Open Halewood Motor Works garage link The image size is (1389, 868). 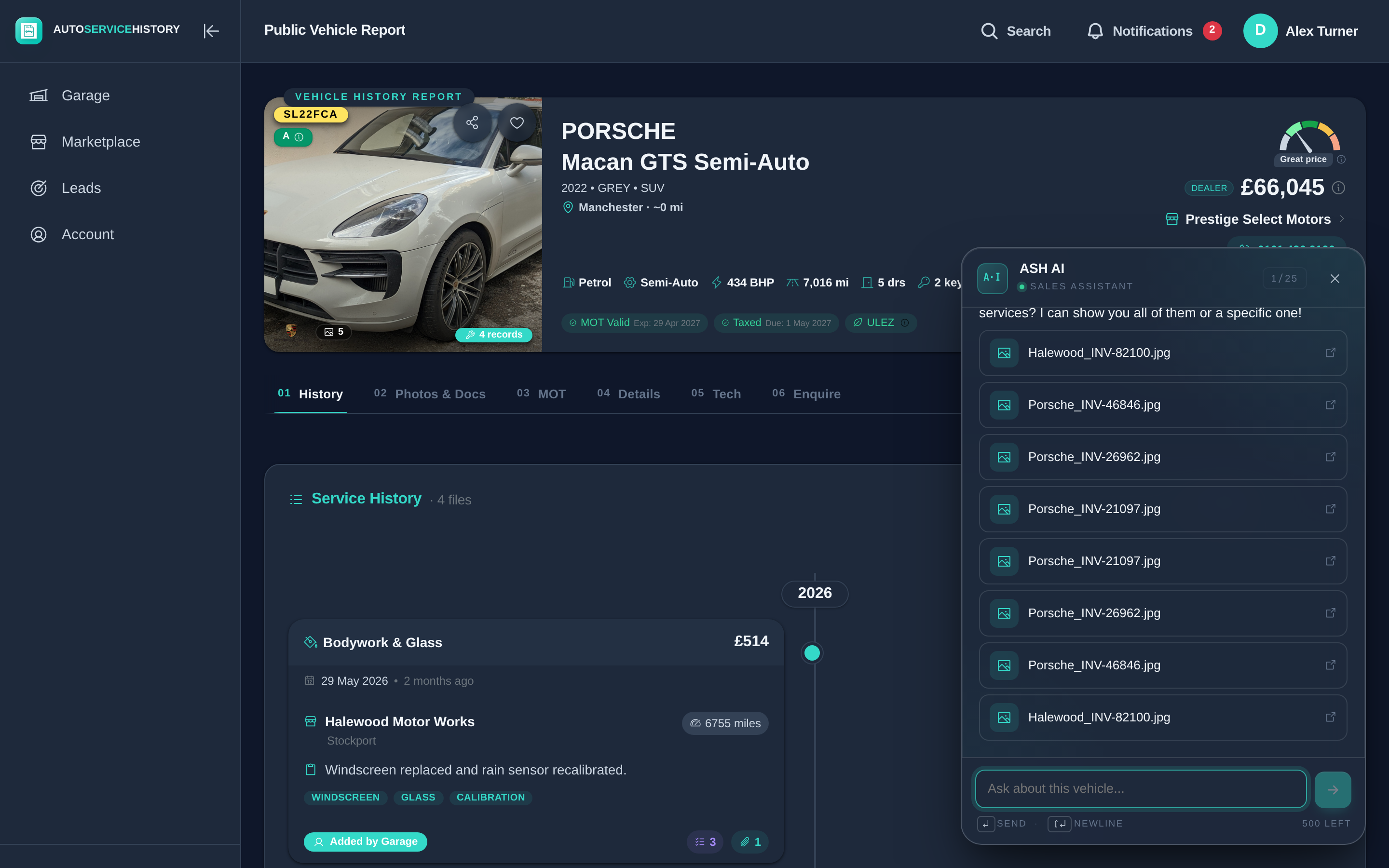[x=399, y=721]
